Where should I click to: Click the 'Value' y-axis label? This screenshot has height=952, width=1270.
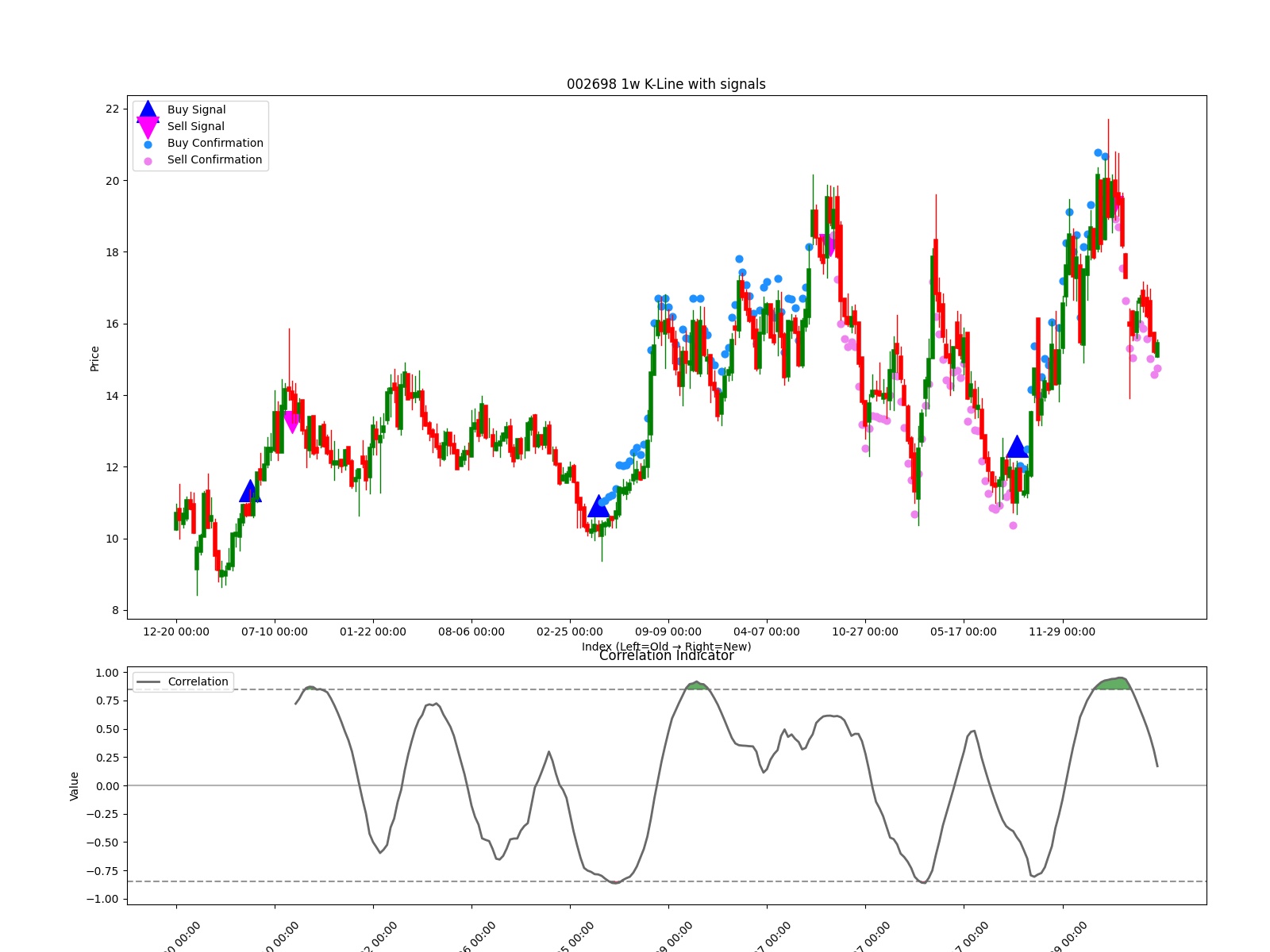coord(74,786)
